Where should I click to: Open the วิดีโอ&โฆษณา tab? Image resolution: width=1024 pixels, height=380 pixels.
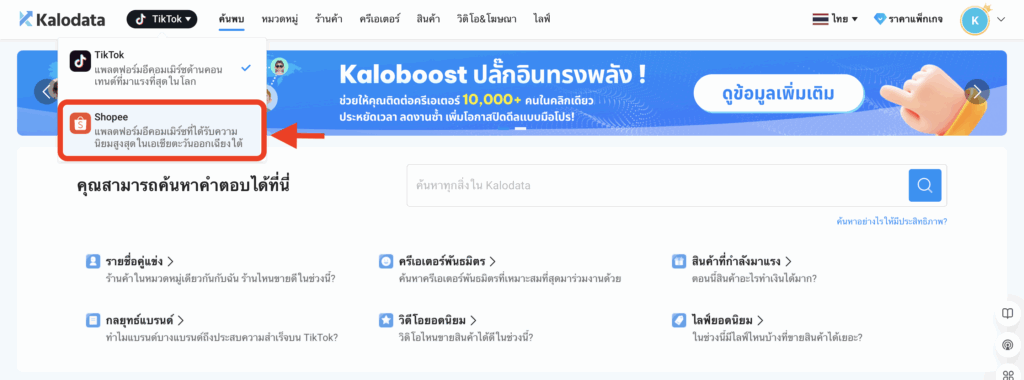[486, 19]
